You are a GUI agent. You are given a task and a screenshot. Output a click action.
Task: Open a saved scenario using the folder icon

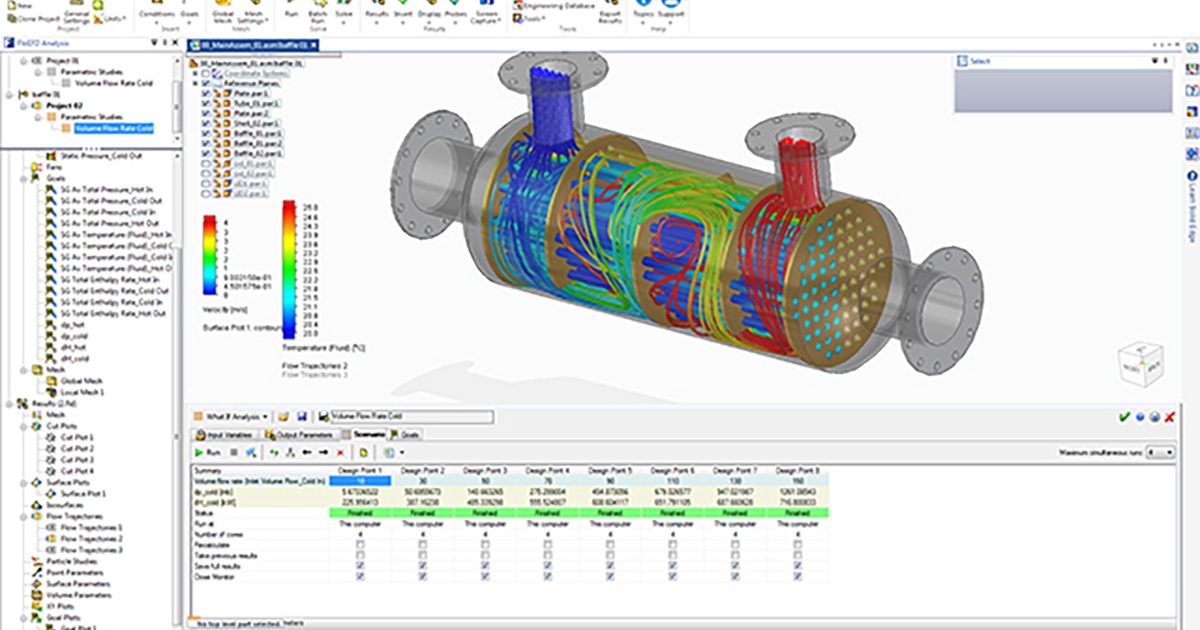click(282, 416)
